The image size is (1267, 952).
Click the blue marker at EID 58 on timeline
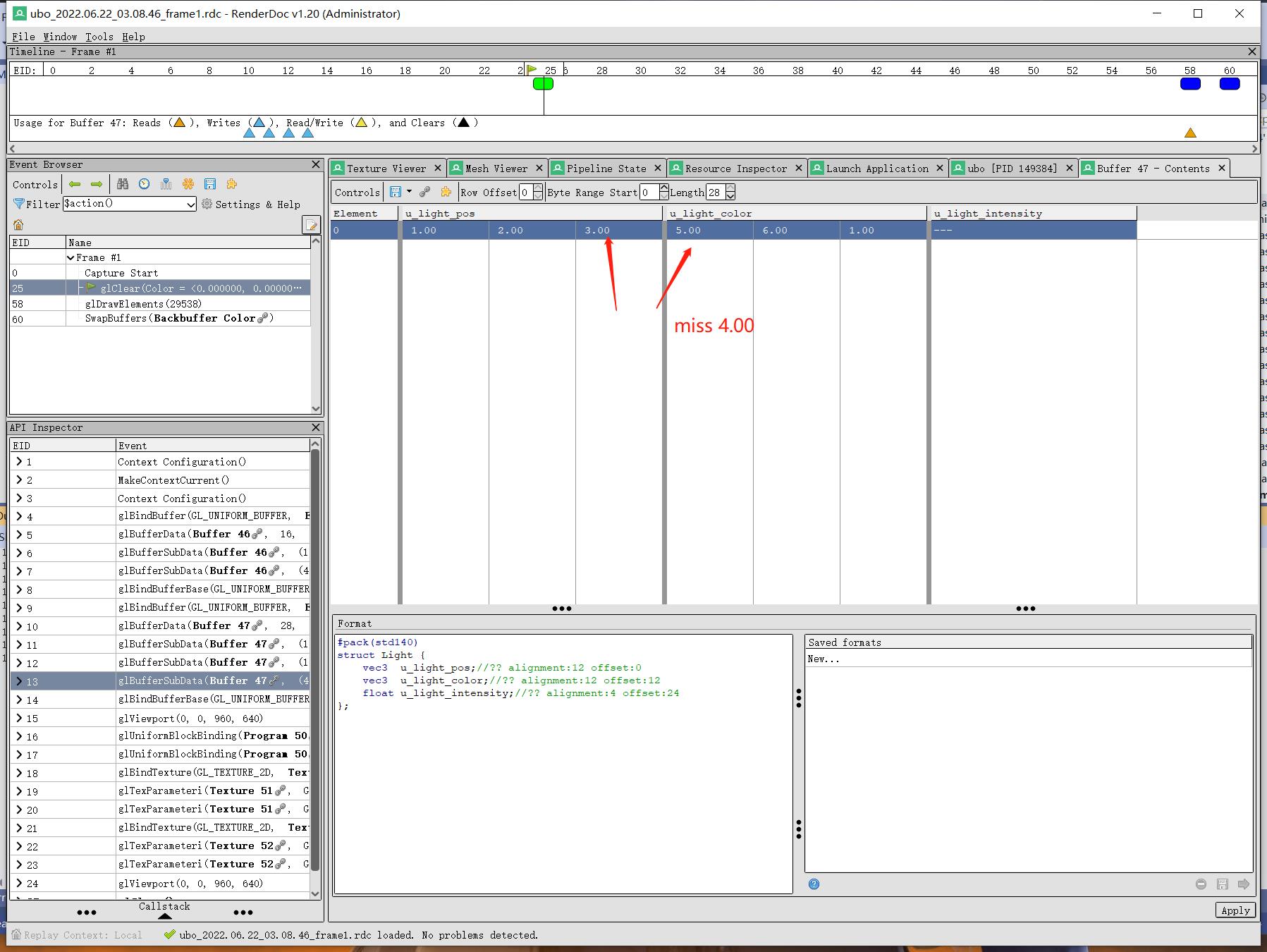coord(1190,83)
